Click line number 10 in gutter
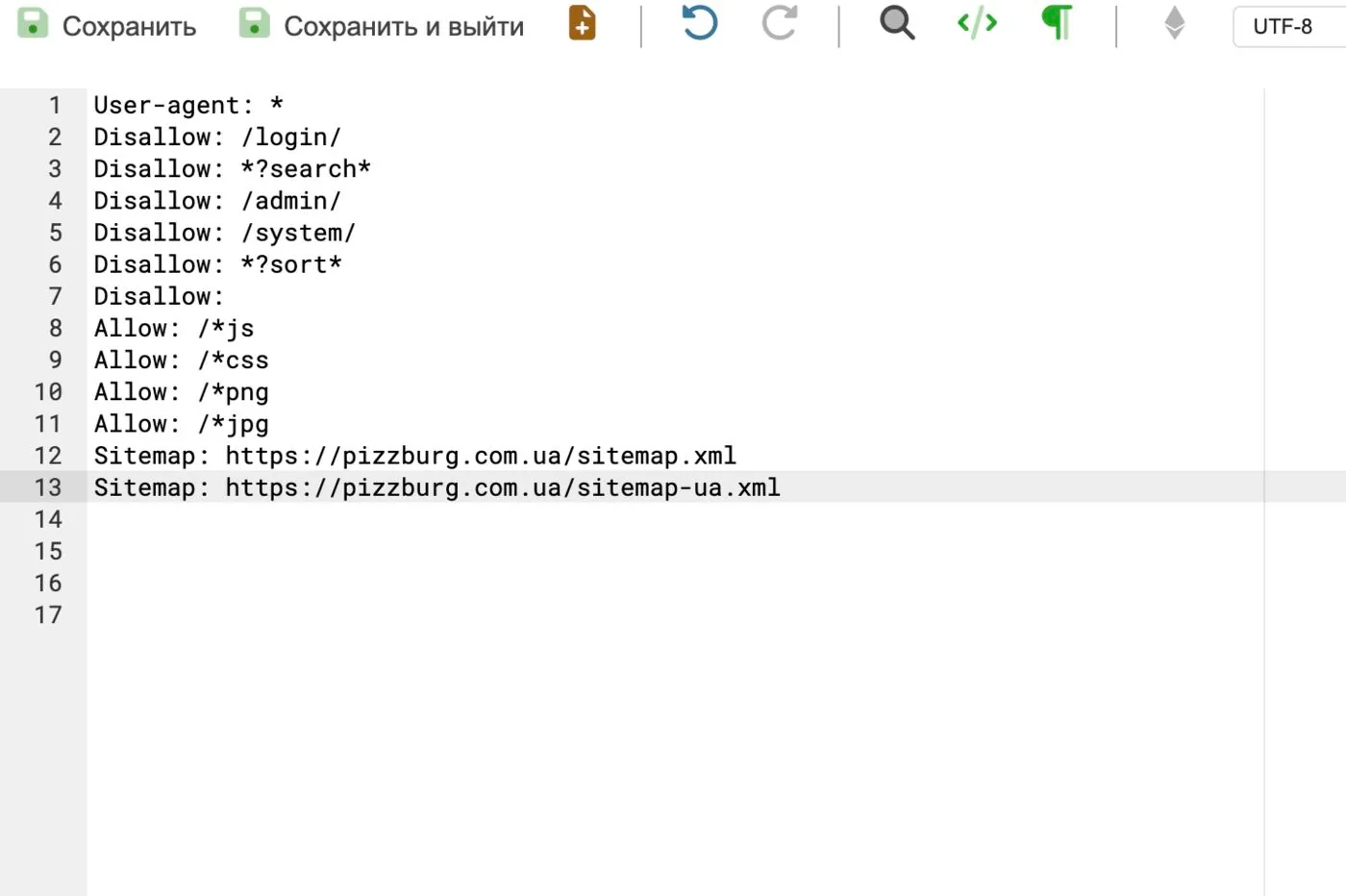 tap(48, 391)
